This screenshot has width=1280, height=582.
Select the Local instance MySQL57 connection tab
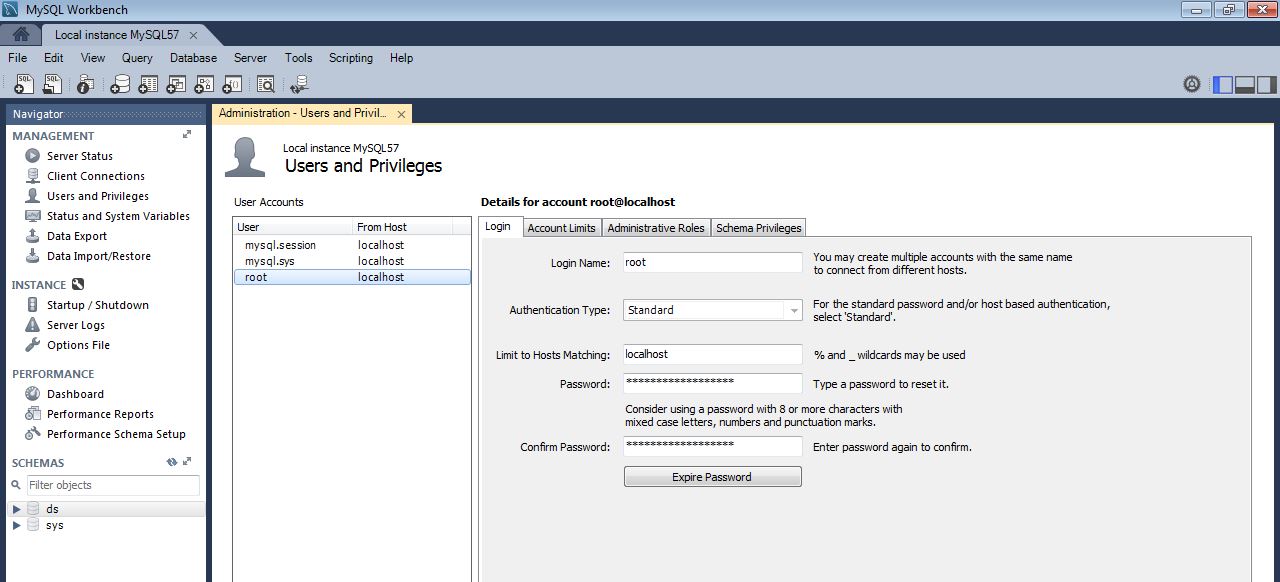coord(117,35)
